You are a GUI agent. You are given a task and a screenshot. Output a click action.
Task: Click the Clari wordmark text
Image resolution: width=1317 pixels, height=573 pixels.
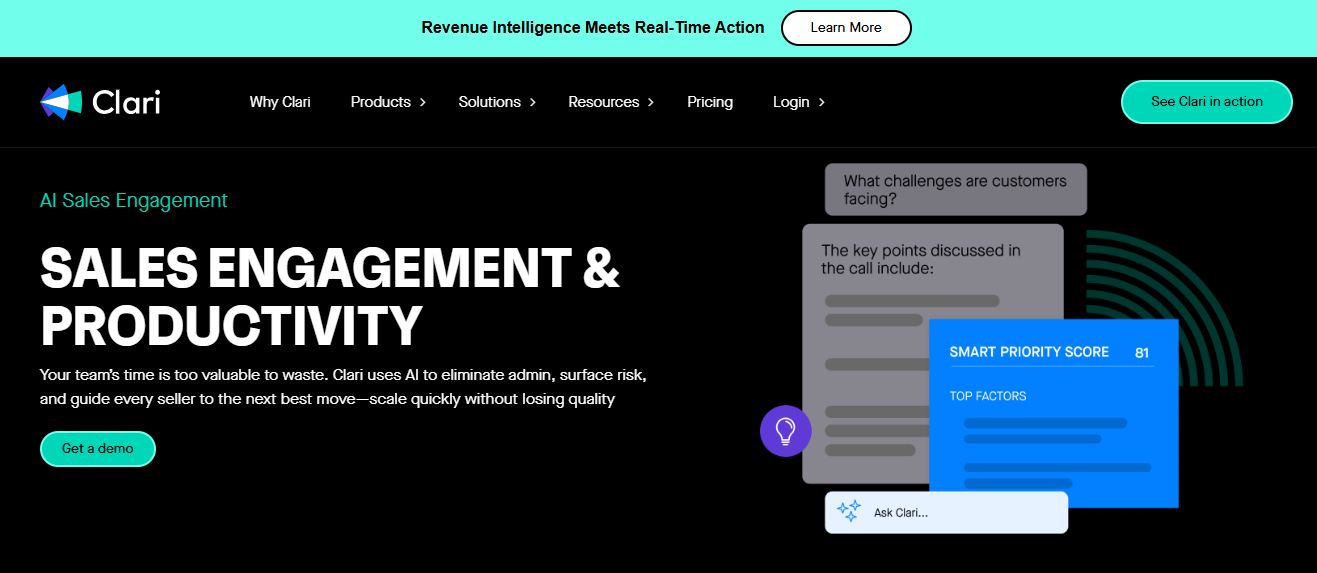126,102
